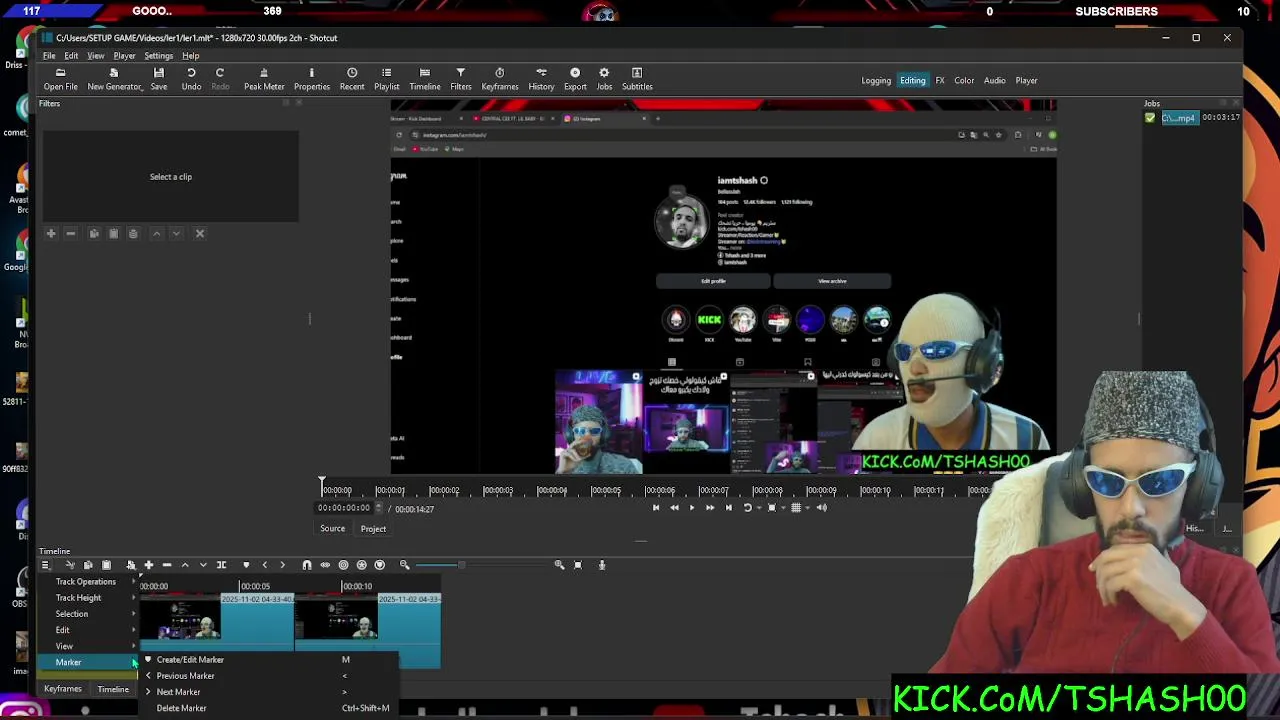The image size is (1280, 720).
Task: Switch to the Logging layout
Action: (876, 80)
